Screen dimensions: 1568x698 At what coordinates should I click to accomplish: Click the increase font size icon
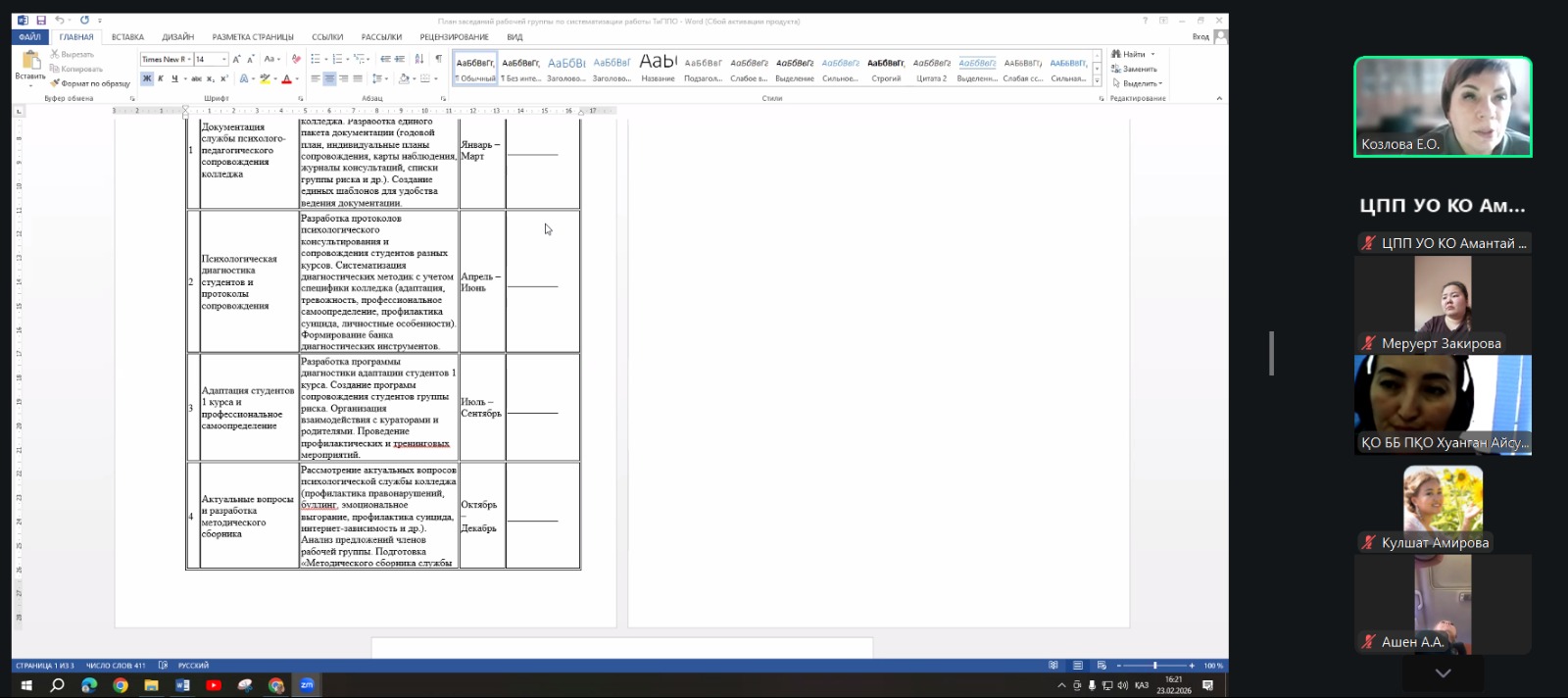coord(236,59)
